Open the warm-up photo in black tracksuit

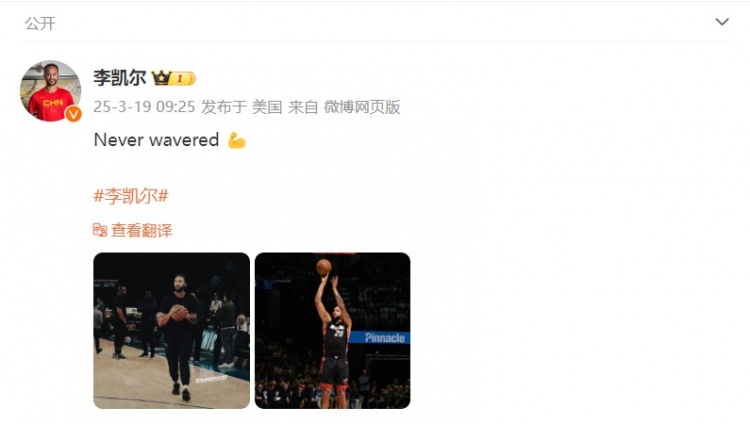coord(171,331)
